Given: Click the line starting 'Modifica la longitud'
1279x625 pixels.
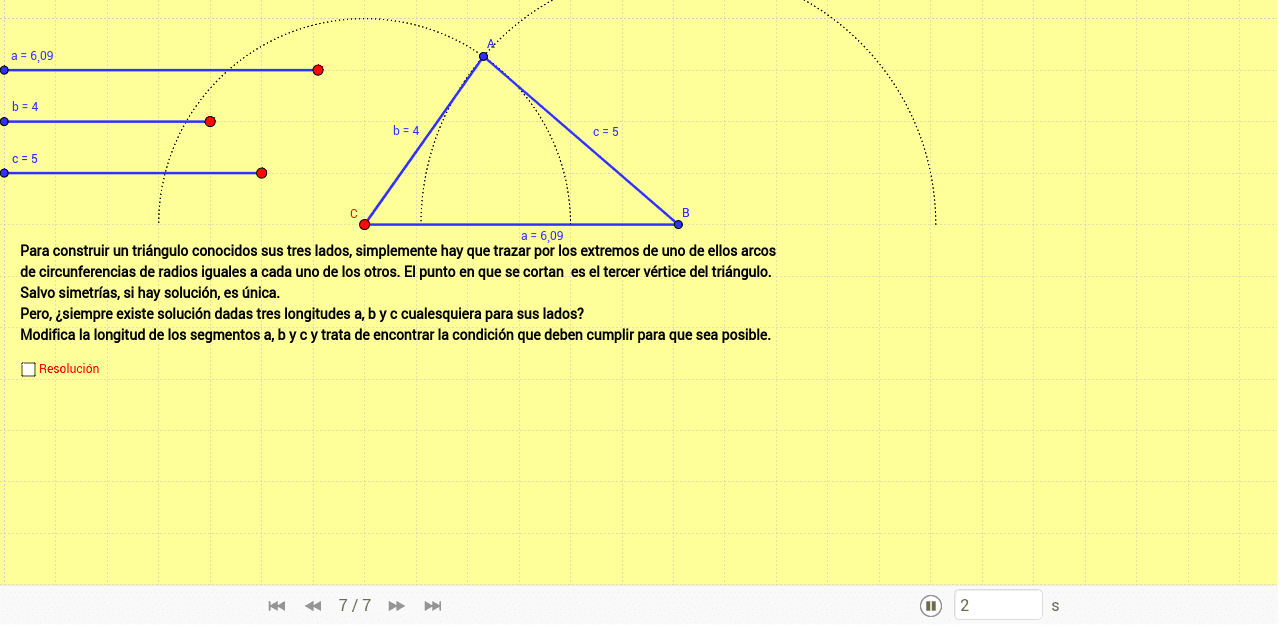Looking at the screenshot, I should [x=396, y=335].
